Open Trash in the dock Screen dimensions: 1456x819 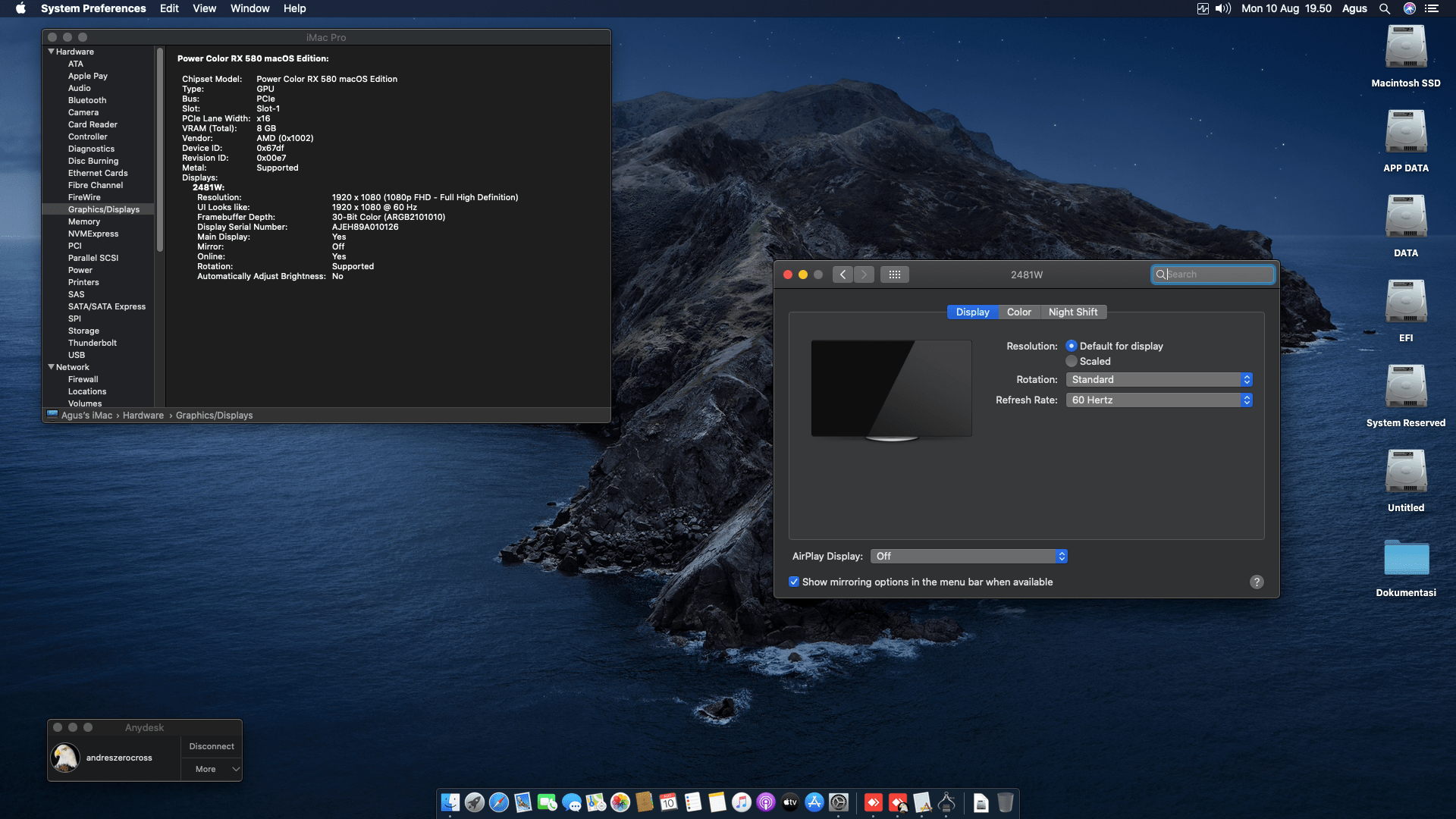coord(1006,802)
